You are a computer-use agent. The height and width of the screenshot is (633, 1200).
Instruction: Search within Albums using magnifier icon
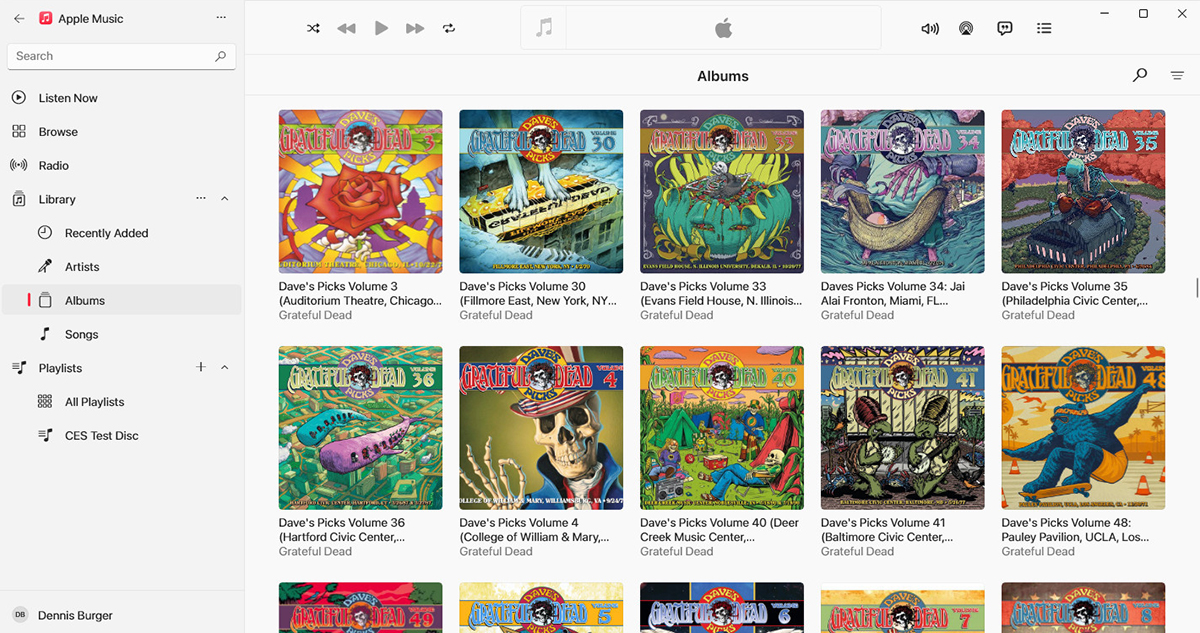pos(1140,75)
